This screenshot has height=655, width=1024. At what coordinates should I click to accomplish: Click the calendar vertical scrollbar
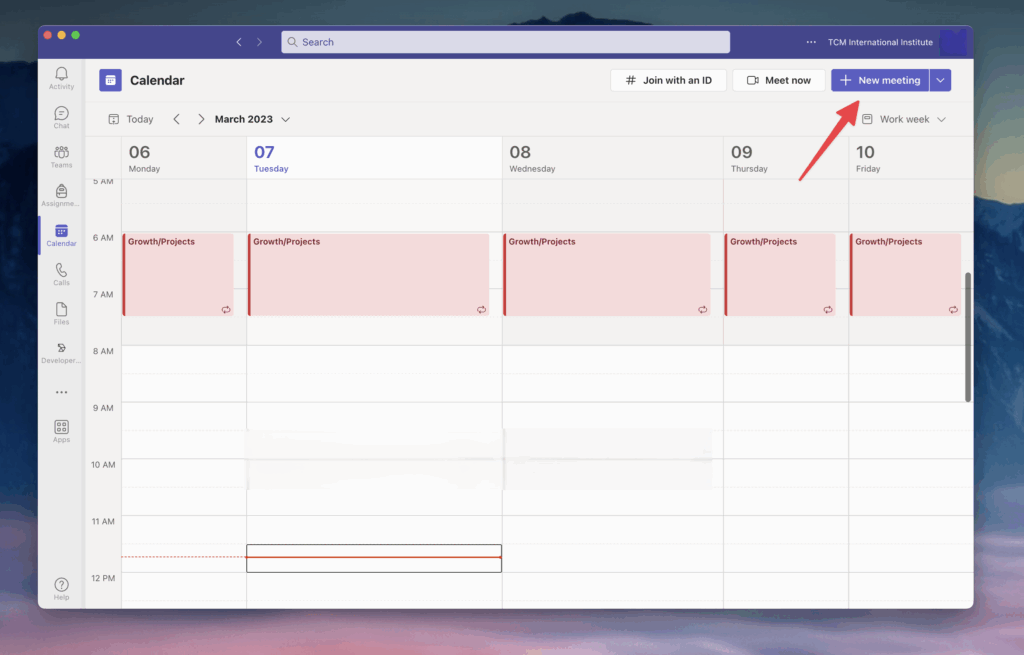[968, 336]
